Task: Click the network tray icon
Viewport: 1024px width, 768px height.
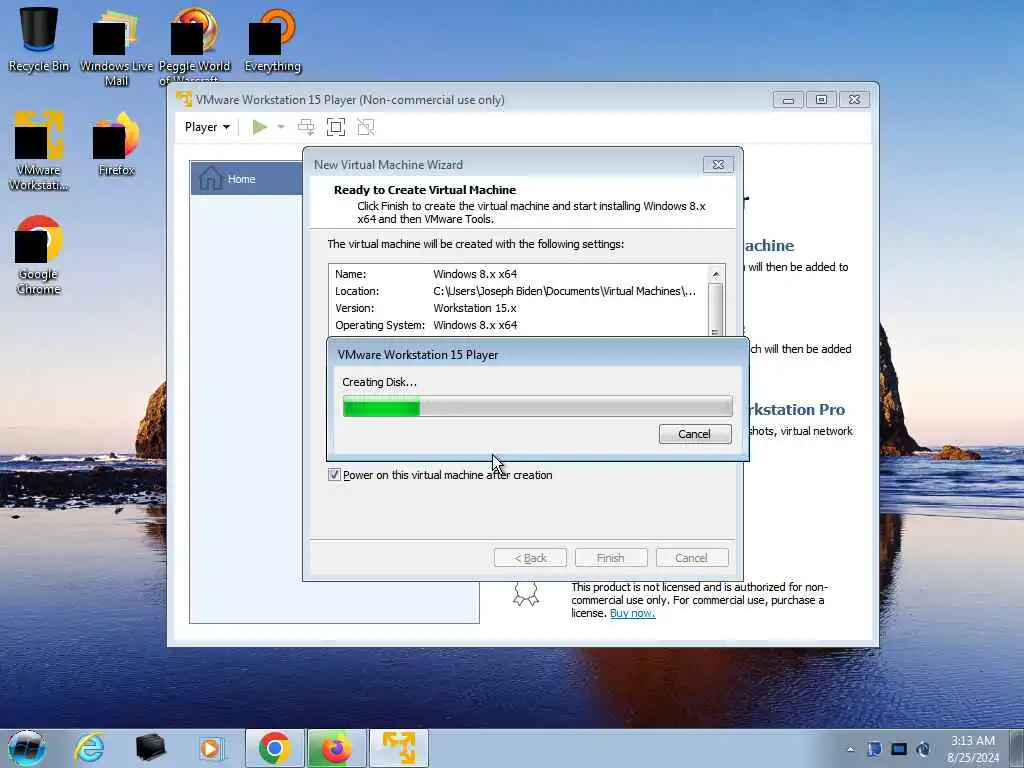Action: click(899, 748)
